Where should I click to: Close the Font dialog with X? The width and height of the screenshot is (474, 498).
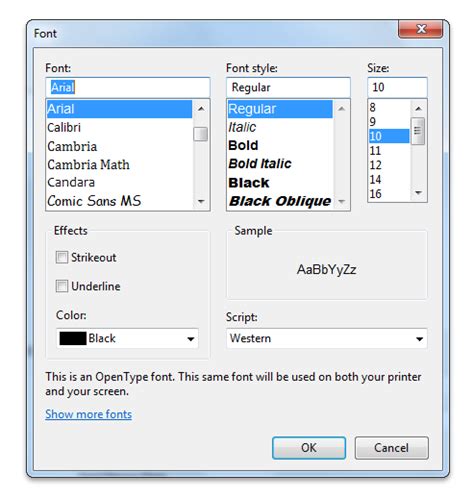(421, 29)
